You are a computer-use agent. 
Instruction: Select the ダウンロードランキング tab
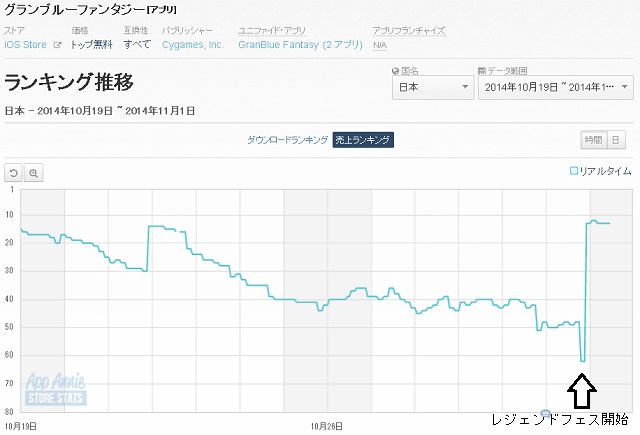[287, 140]
